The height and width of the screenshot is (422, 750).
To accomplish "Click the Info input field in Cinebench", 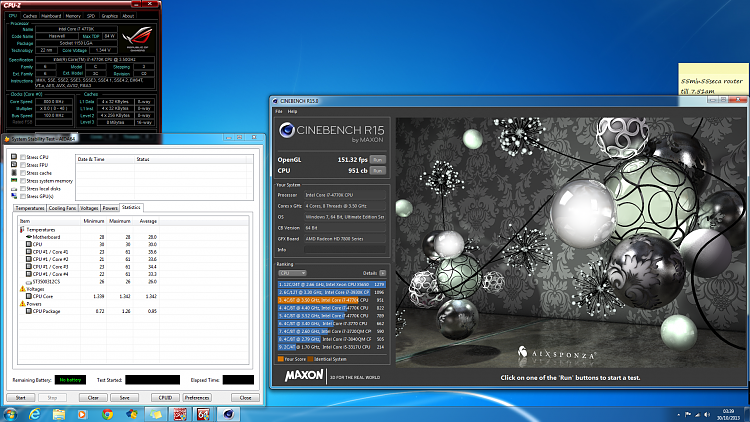I will click(345, 250).
